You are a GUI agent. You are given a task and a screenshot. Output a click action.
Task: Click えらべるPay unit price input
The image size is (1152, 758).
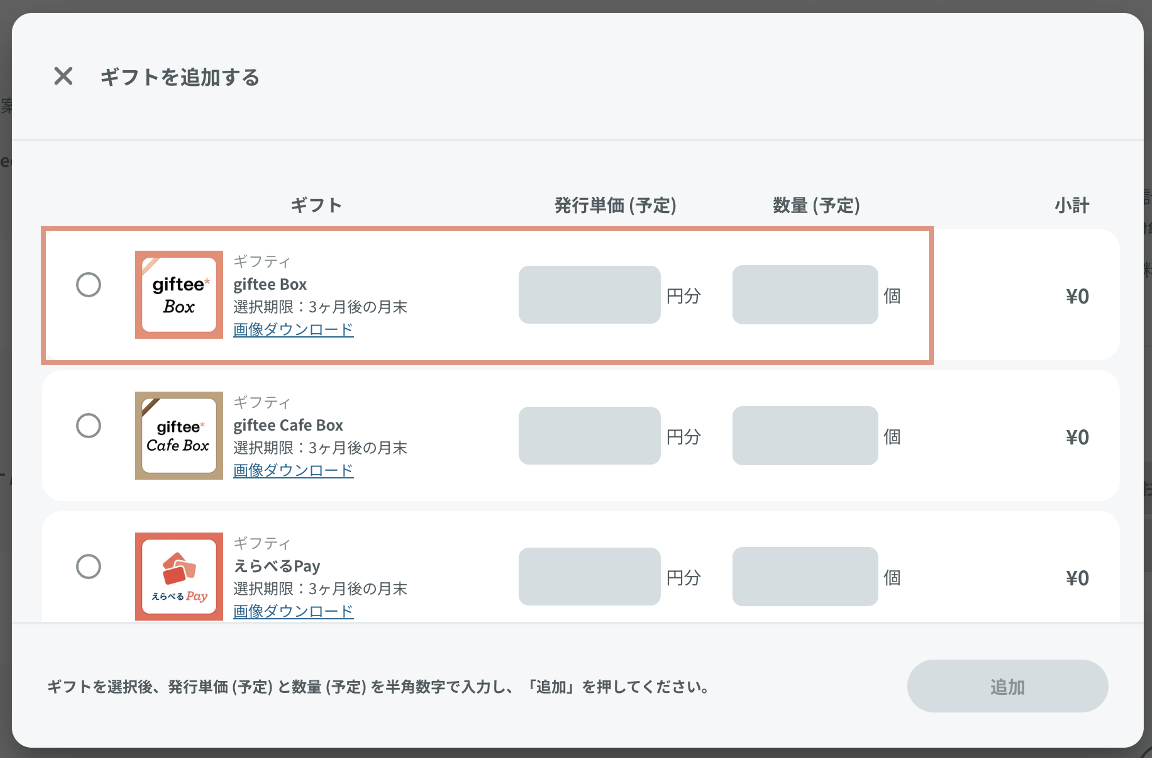589,576
